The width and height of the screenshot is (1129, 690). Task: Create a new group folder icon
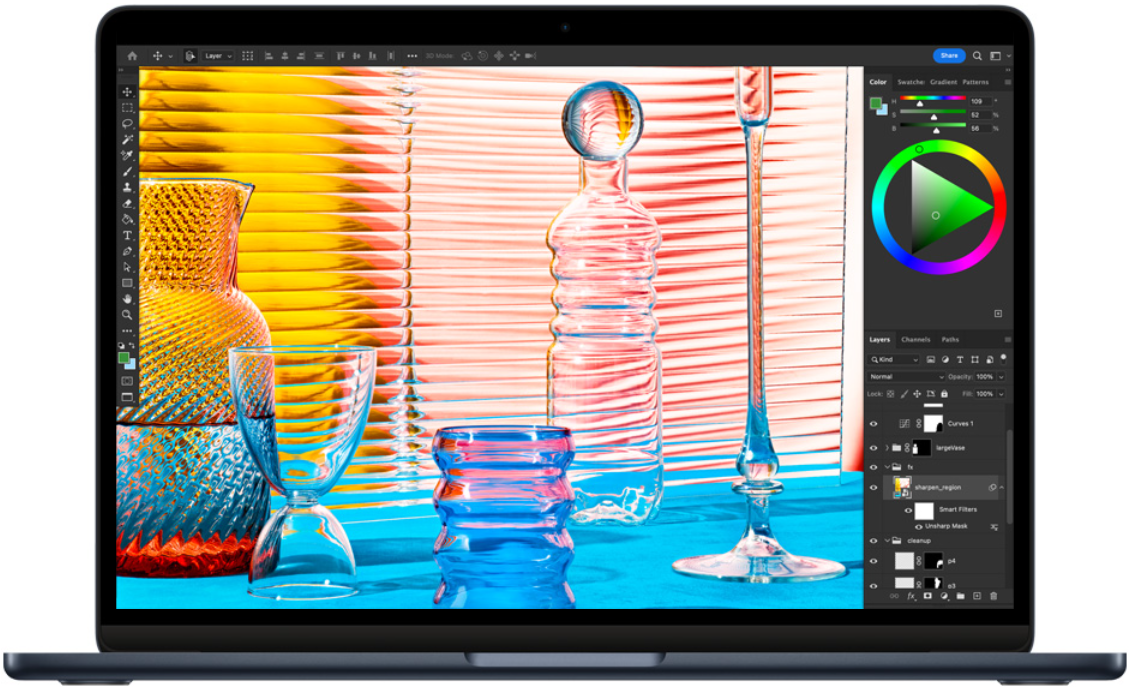(x=961, y=596)
